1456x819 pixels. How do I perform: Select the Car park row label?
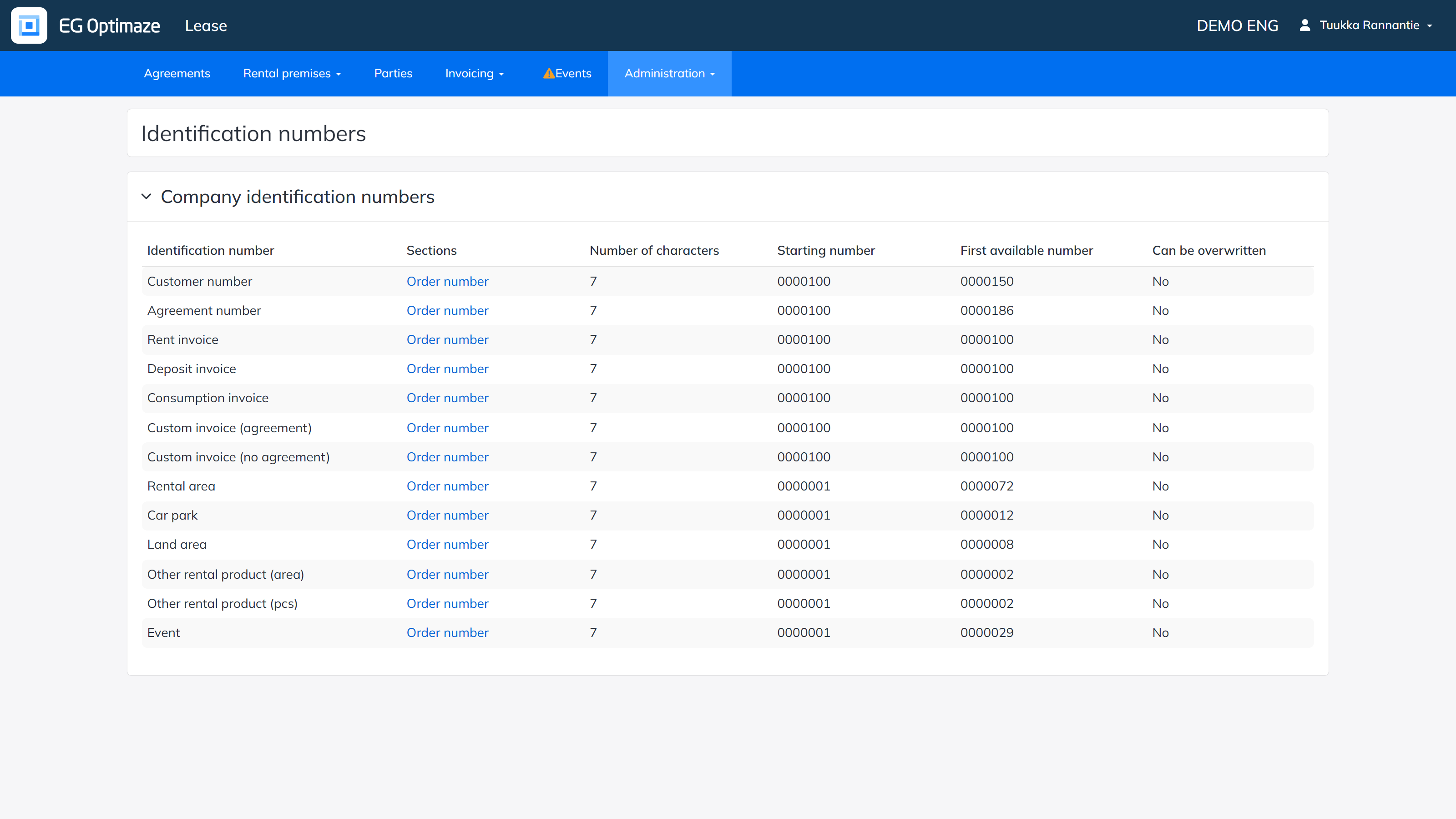pos(172,516)
